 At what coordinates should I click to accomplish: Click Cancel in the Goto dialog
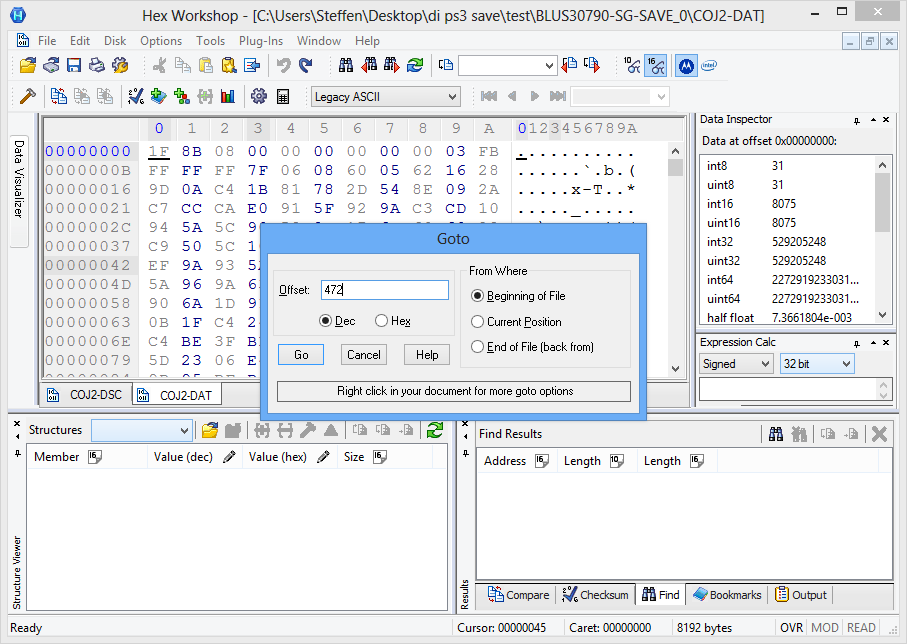pyautogui.click(x=364, y=355)
